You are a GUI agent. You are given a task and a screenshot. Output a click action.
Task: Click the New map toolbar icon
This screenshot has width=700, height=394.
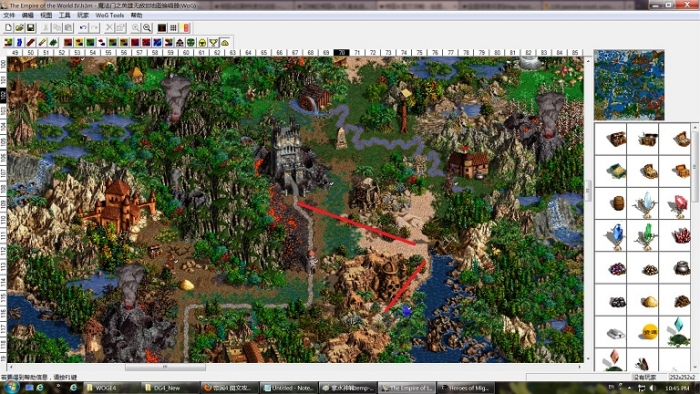pos(8,28)
